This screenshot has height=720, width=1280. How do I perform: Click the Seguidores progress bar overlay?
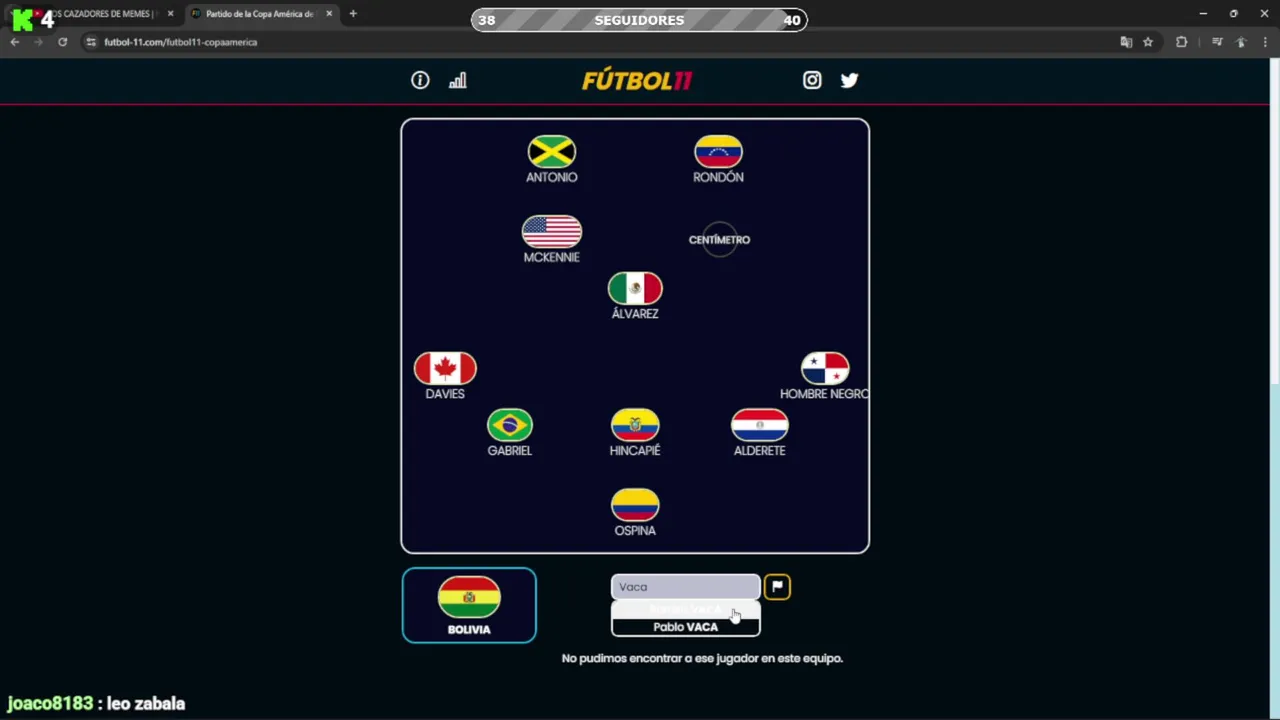pos(639,20)
